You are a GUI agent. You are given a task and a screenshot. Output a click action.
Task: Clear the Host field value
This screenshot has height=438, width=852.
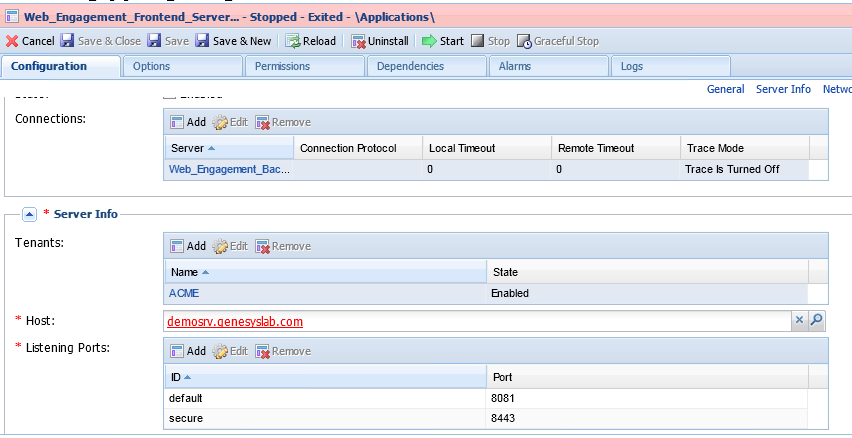pyautogui.click(x=799, y=321)
